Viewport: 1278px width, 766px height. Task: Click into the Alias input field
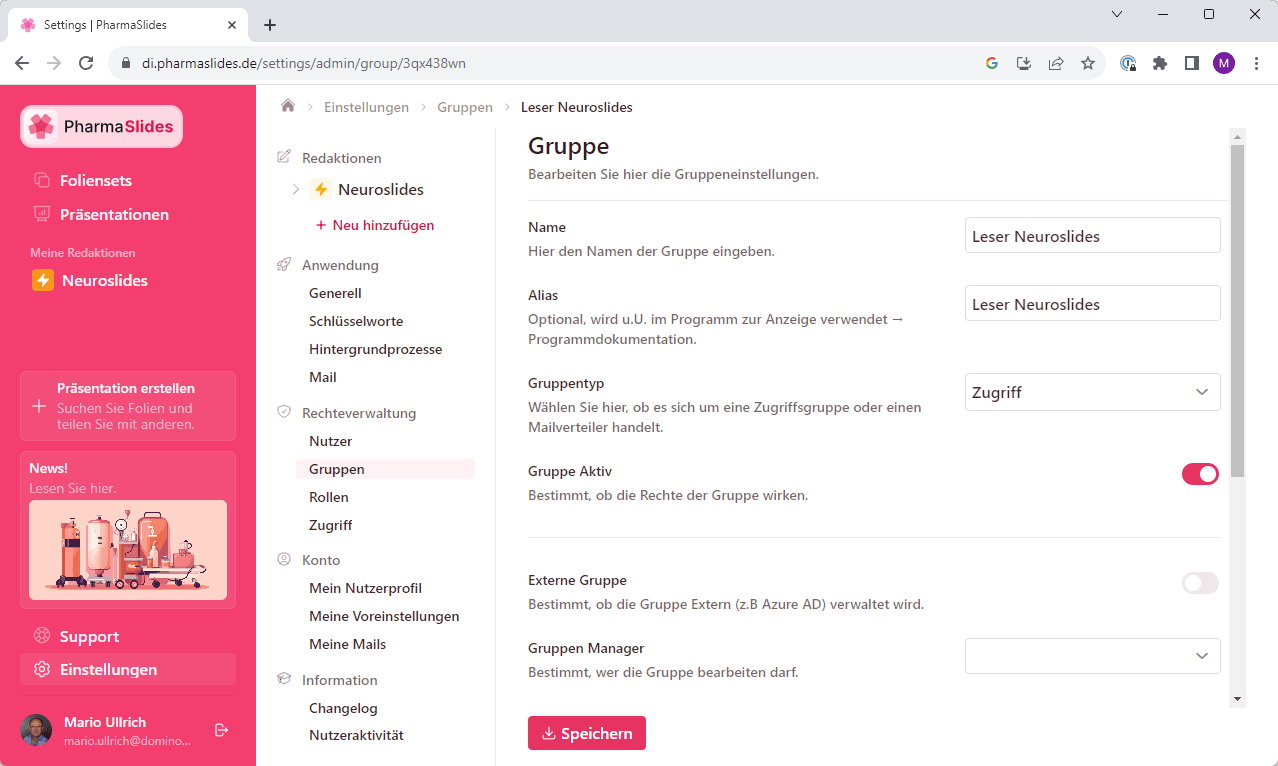coord(1092,304)
